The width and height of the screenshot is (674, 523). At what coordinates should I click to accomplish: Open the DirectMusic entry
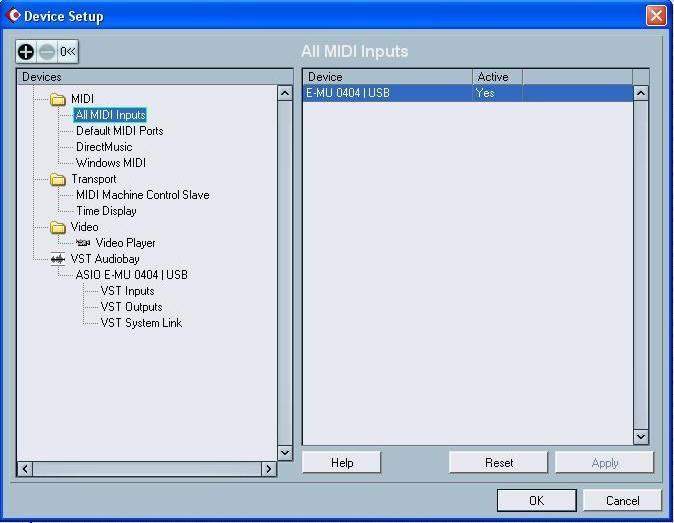coord(104,147)
